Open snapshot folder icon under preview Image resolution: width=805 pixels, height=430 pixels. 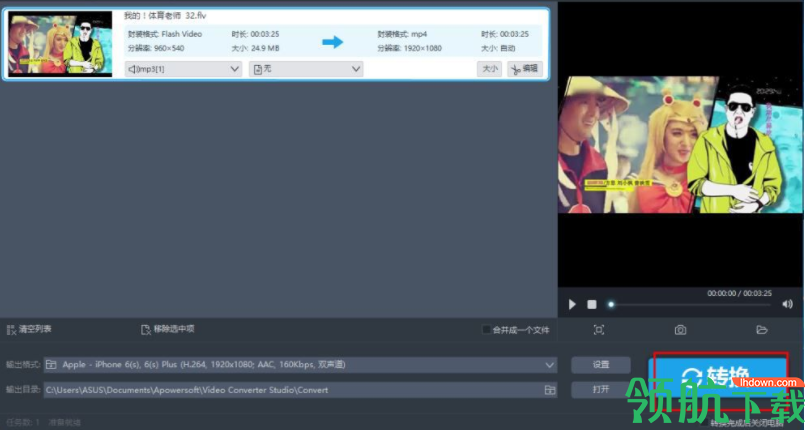[762, 330]
